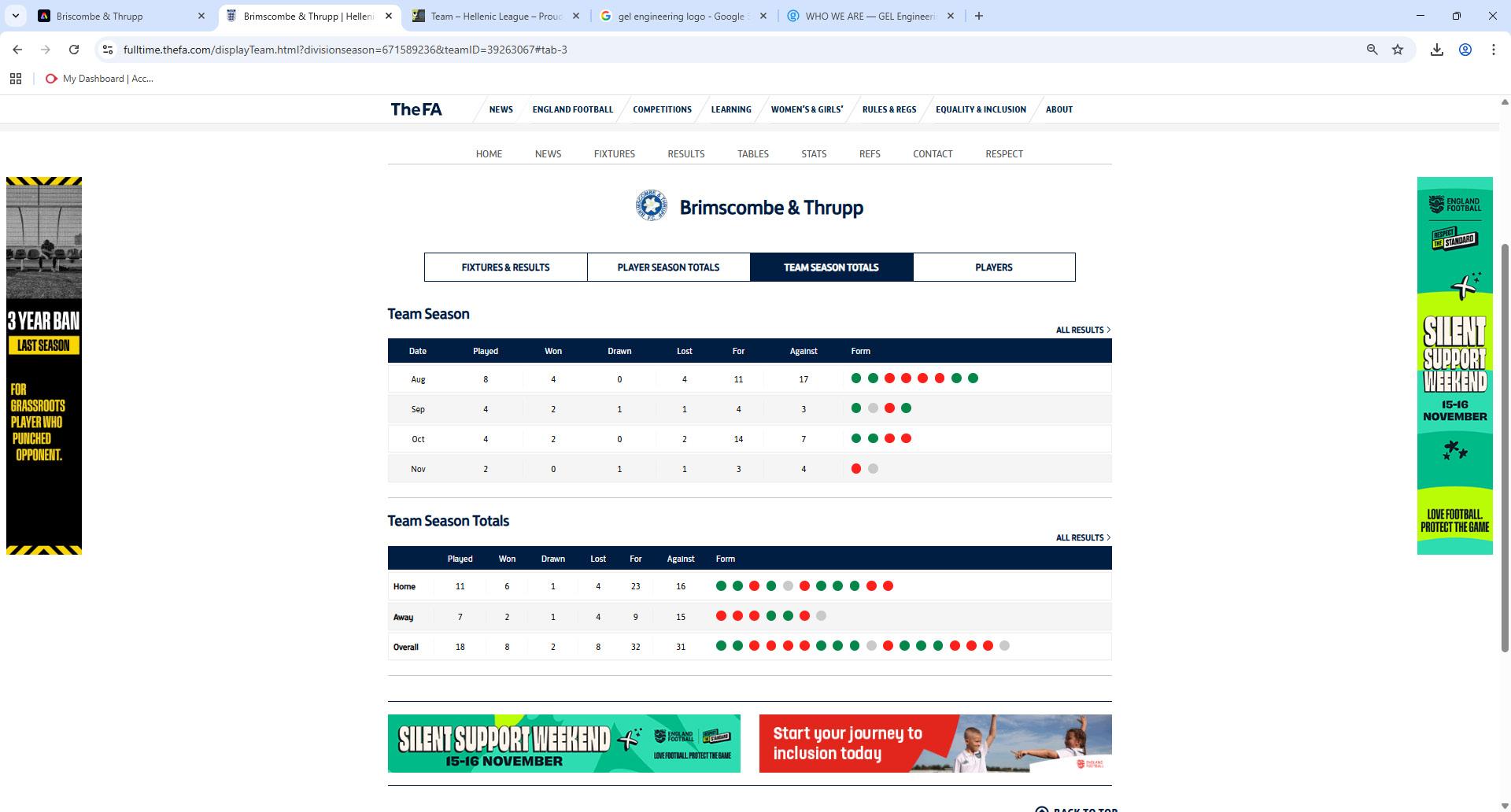Open a new browser tab
1511x812 pixels.
click(x=979, y=16)
